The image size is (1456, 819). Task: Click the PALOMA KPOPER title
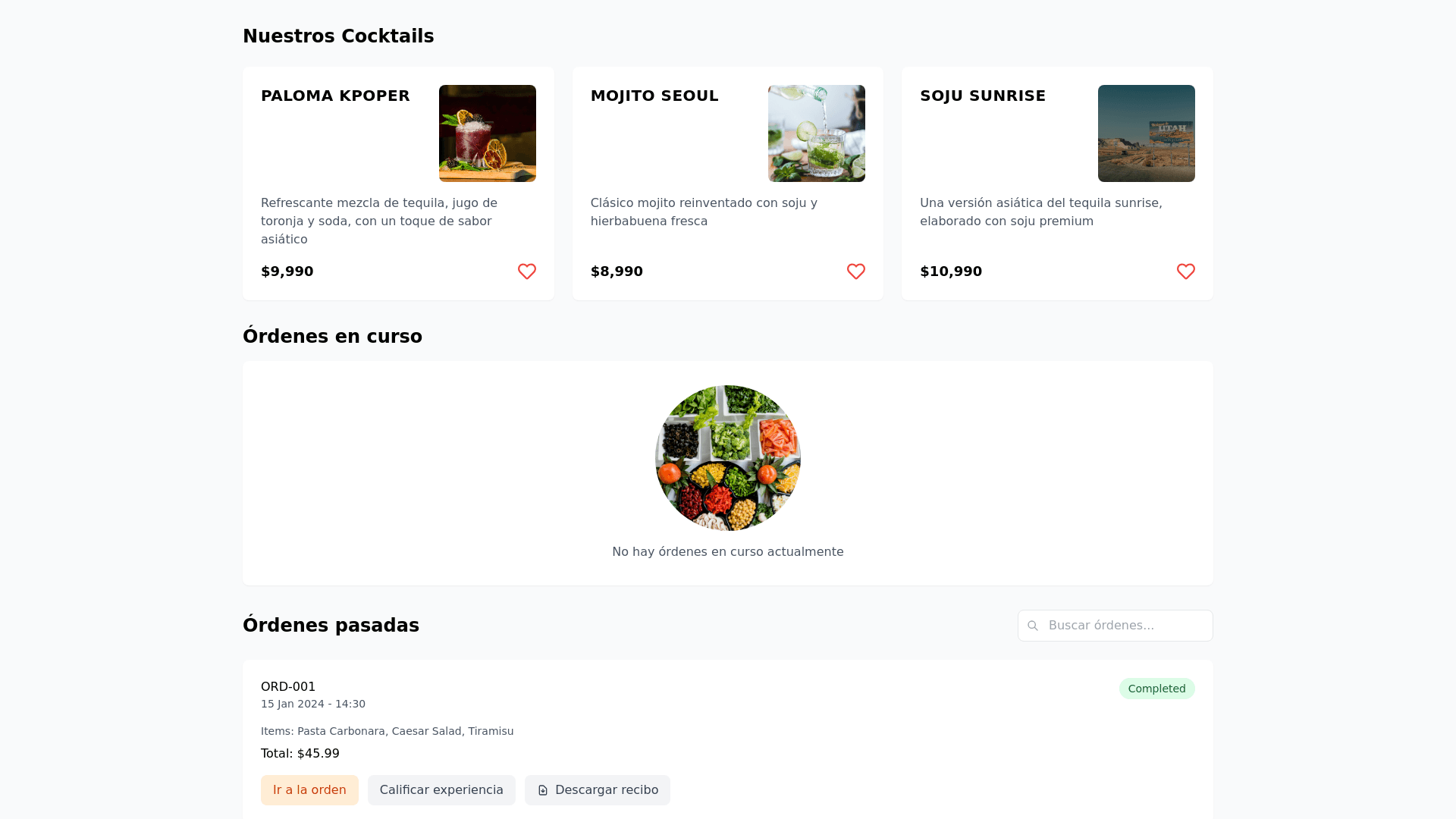click(x=335, y=96)
